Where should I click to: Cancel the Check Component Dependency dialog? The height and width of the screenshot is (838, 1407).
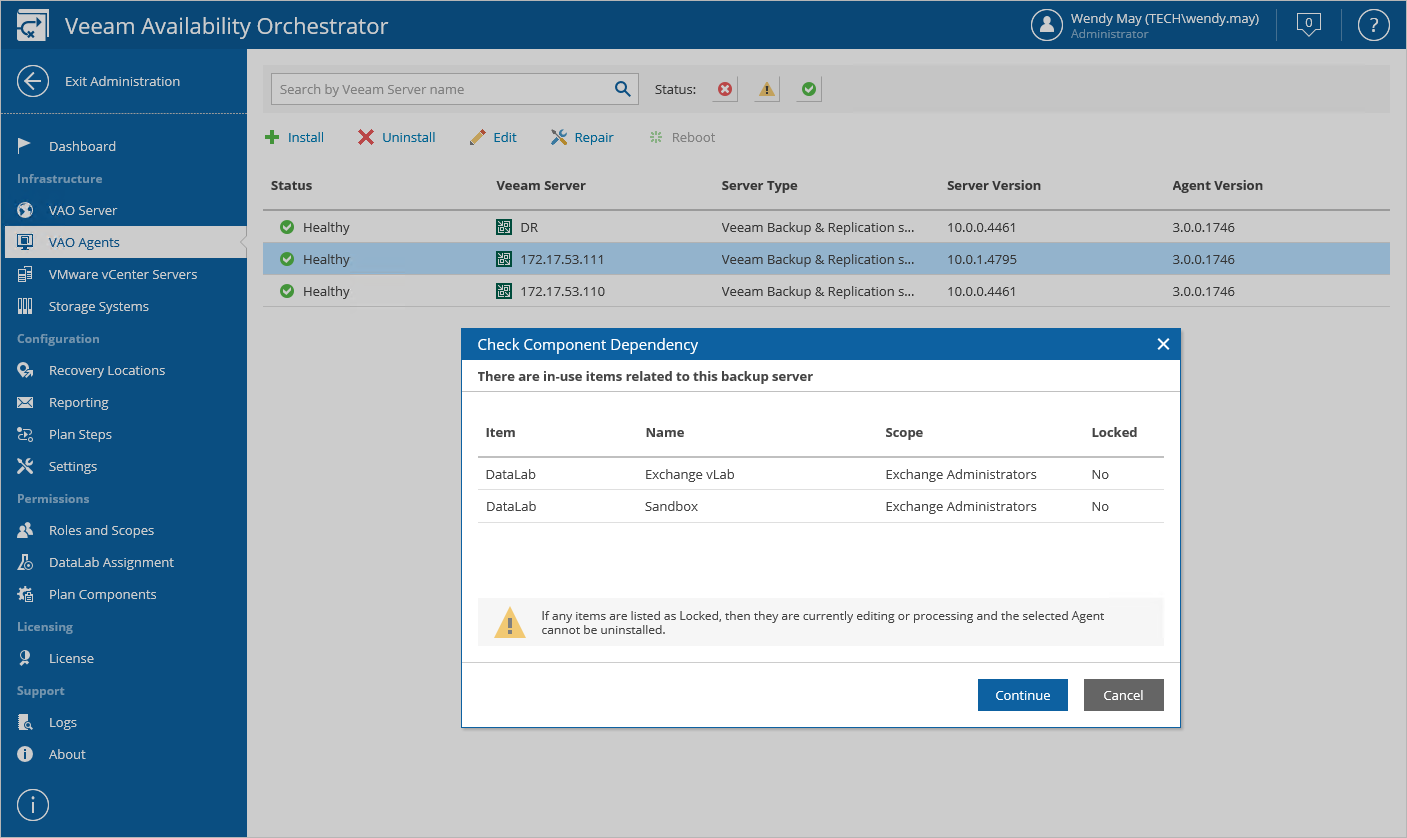1123,695
